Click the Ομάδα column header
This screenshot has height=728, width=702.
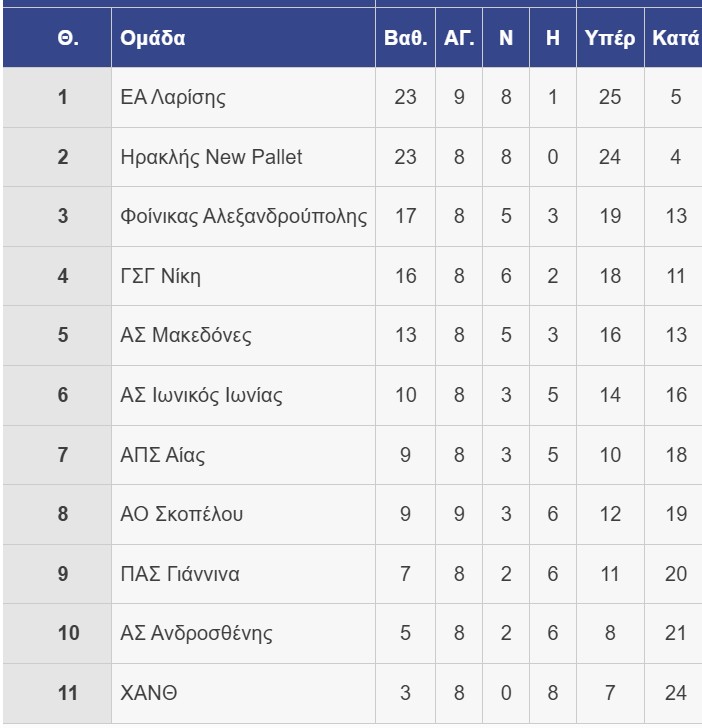(x=153, y=39)
